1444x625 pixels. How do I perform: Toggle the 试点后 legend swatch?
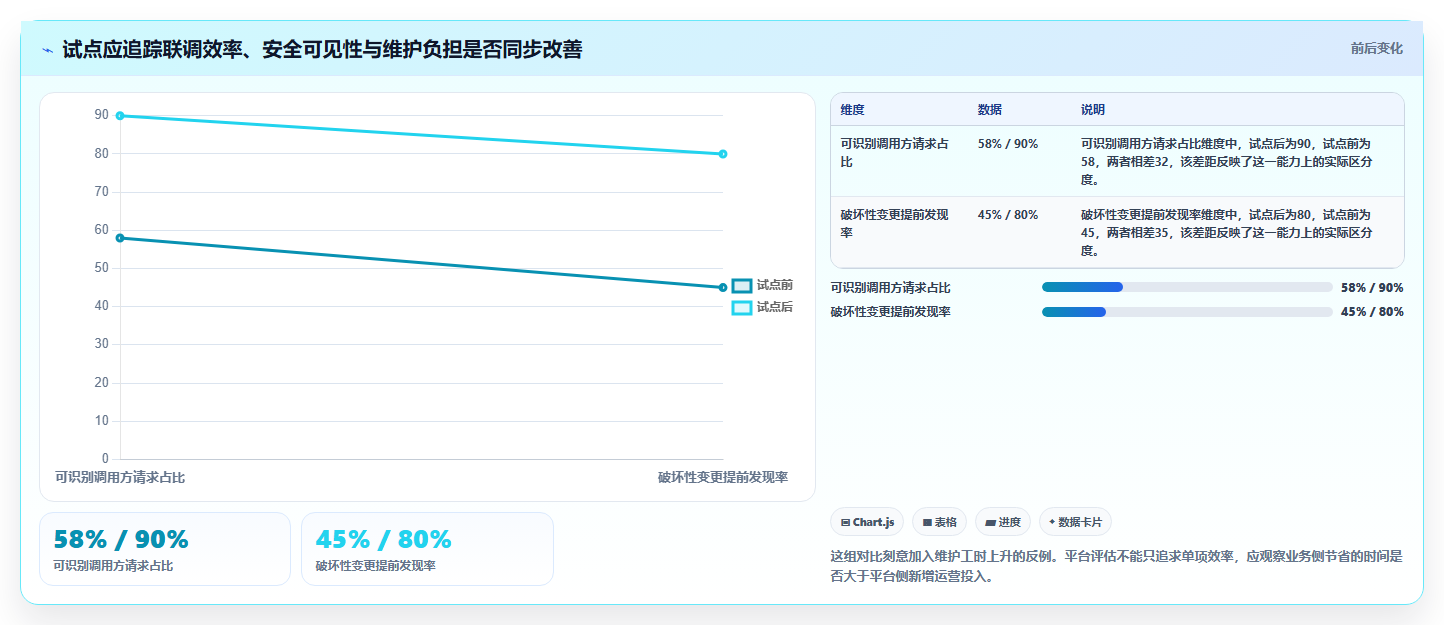point(742,307)
